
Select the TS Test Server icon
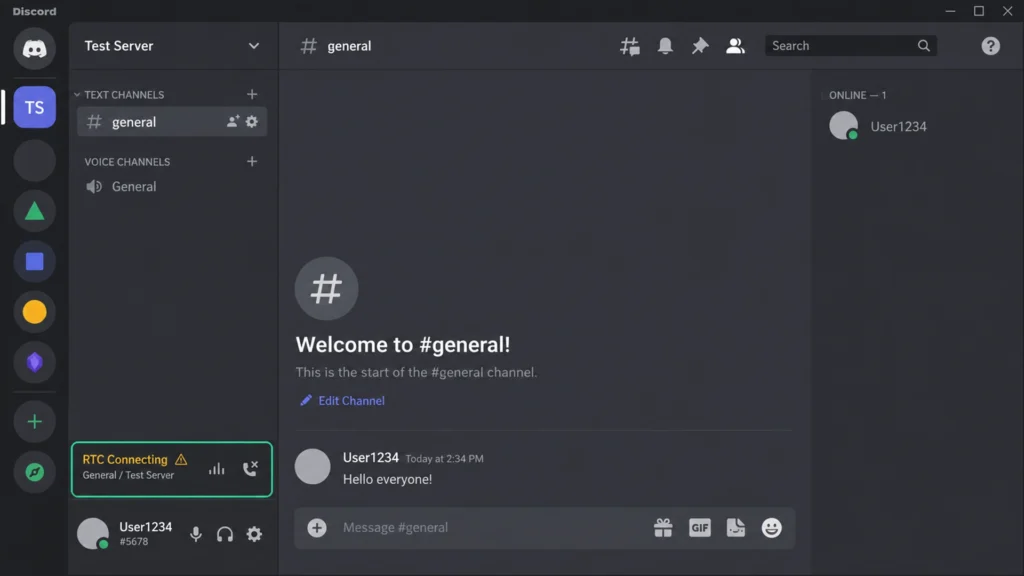pos(35,107)
